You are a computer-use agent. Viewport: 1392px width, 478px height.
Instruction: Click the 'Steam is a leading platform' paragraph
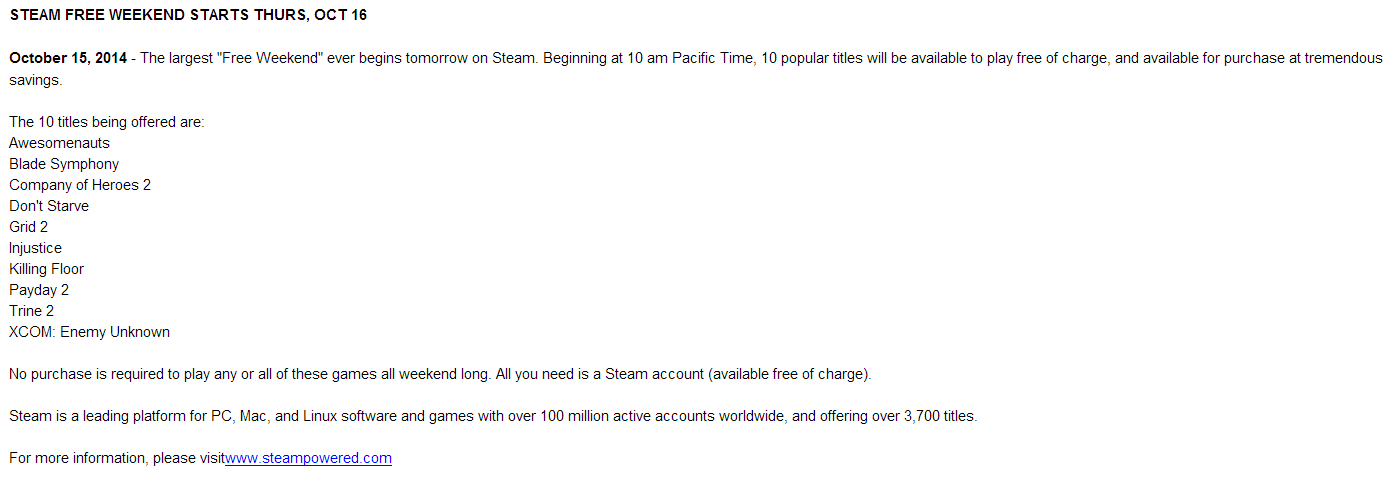point(493,416)
